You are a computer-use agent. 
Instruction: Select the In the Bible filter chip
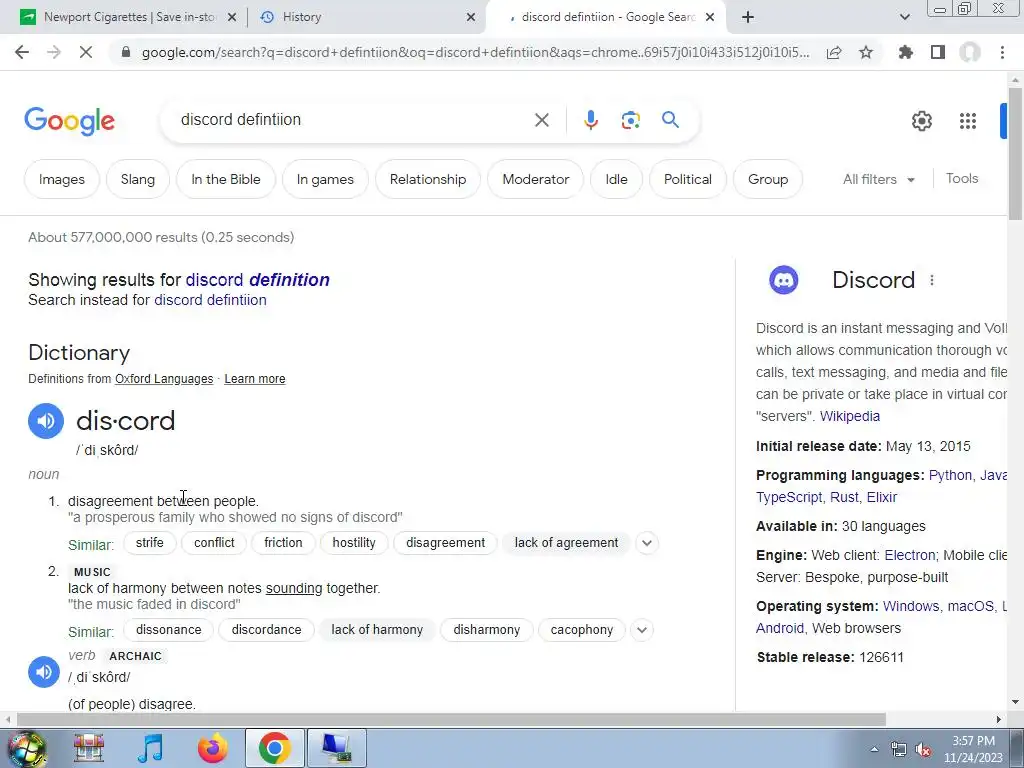click(x=226, y=180)
